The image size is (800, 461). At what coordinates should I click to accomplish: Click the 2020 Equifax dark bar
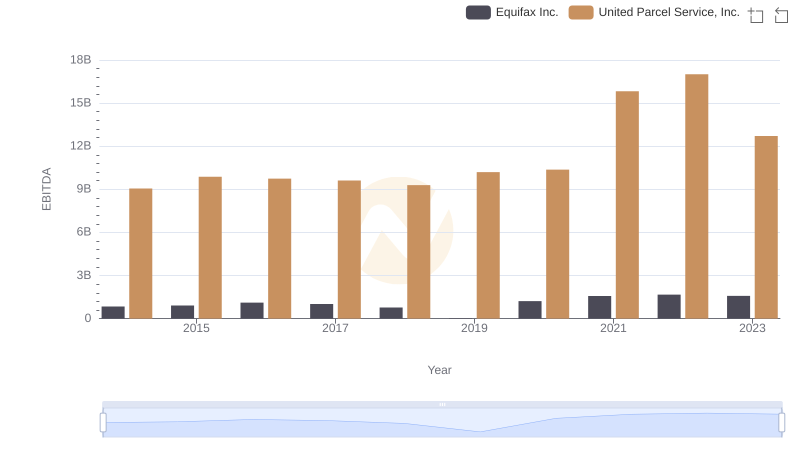[x=530, y=310]
